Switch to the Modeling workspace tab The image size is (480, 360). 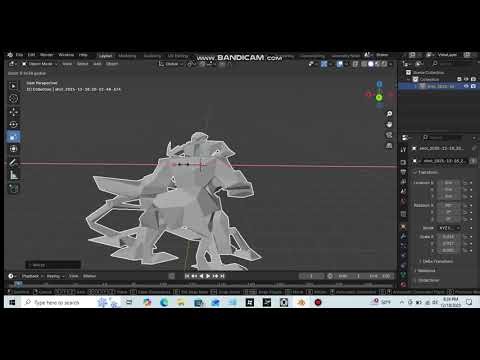click(127, 56)
